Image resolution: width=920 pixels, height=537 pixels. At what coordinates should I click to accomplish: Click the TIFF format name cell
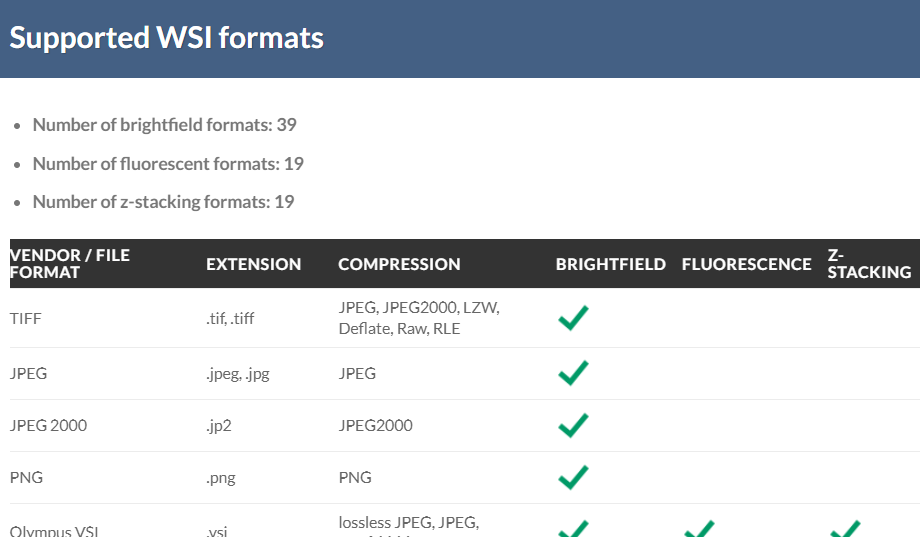(26, 319)
